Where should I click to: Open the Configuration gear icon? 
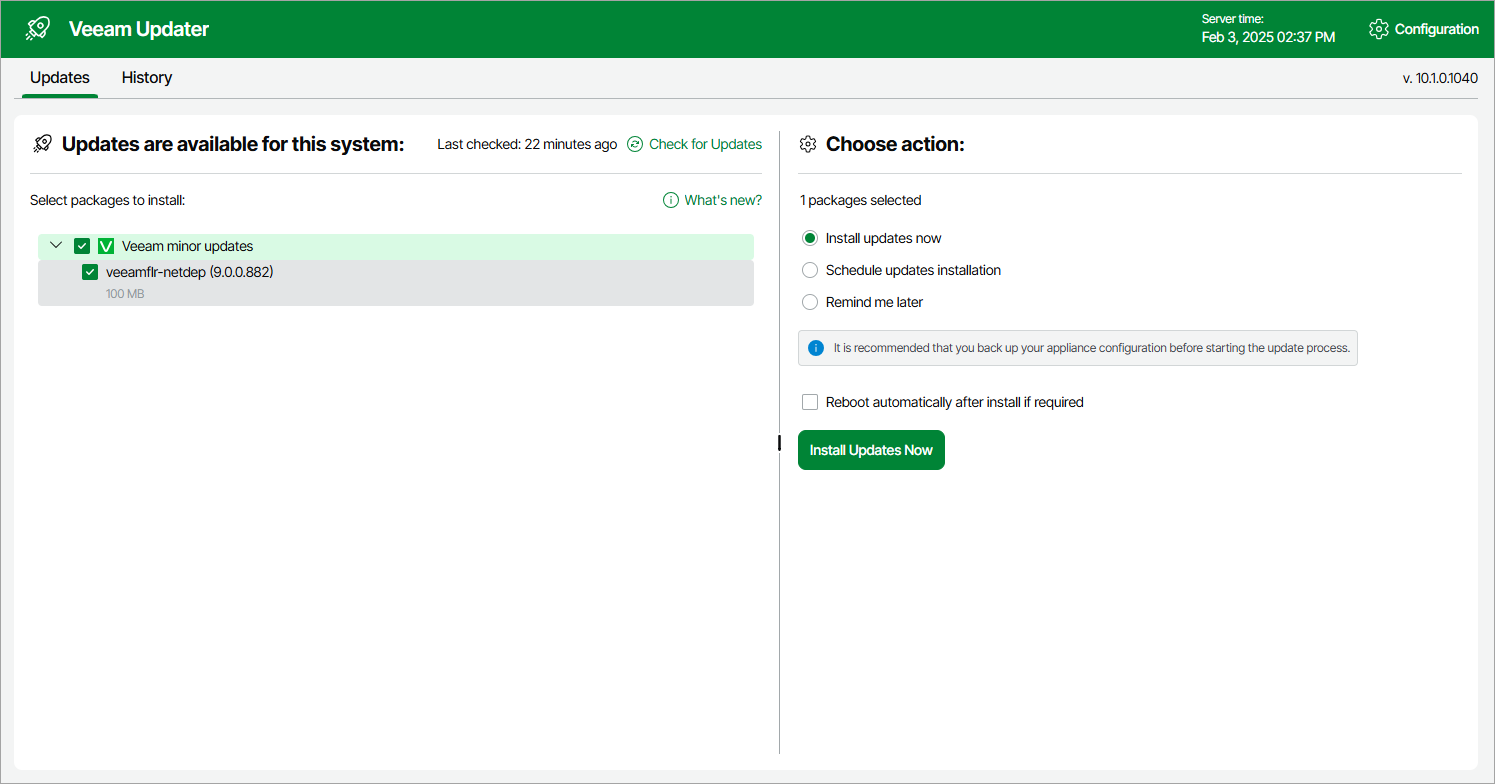1379,29
